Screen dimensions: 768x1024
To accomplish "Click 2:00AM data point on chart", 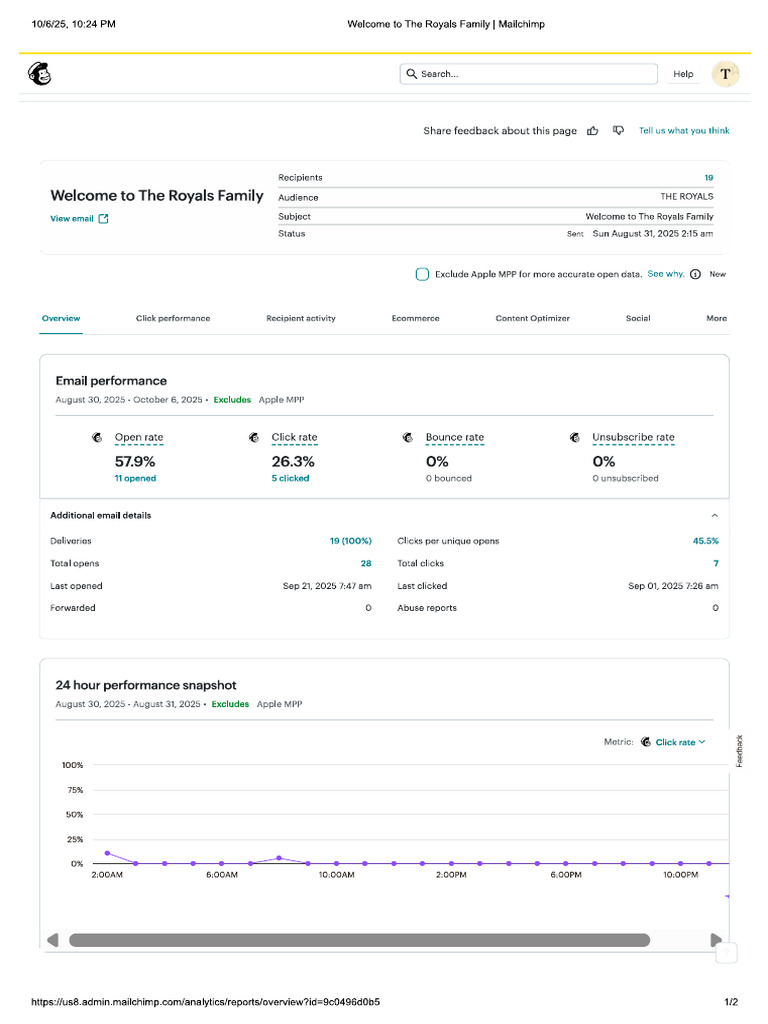I will (107, 853).
